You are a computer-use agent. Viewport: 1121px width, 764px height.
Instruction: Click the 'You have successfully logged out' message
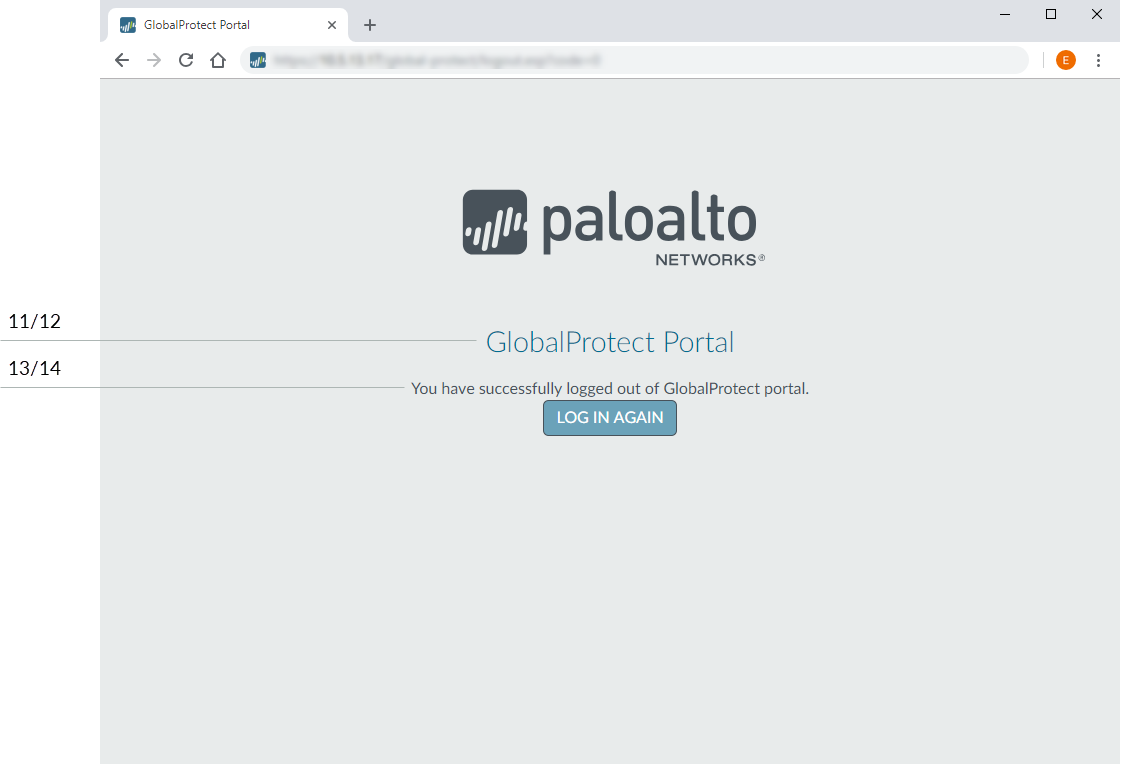(x=610, y=388)
